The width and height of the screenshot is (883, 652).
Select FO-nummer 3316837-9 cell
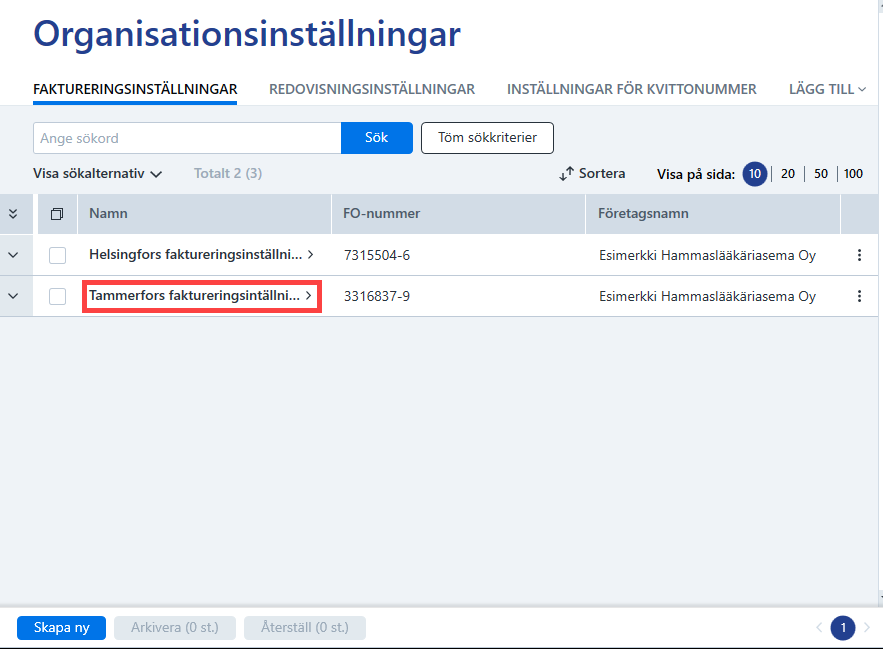pyautogui.click(x=377, y=296)
